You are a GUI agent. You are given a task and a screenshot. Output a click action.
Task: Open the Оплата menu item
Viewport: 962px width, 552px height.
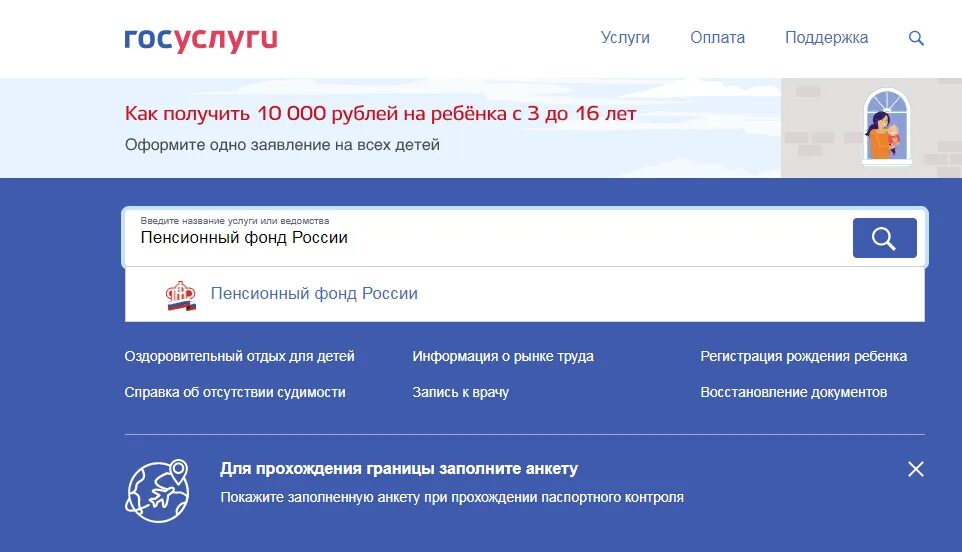pos(717,37)
